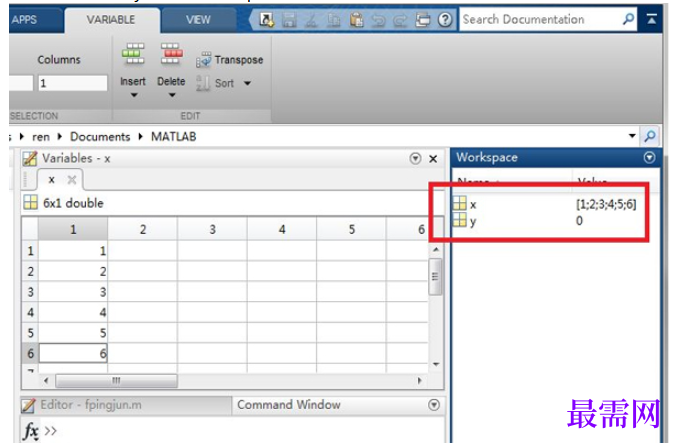This screenshot has height=445, width=679.
Task: Expand the current folder path dropdown
Action: pyautogui.click(x=632, y=136)
